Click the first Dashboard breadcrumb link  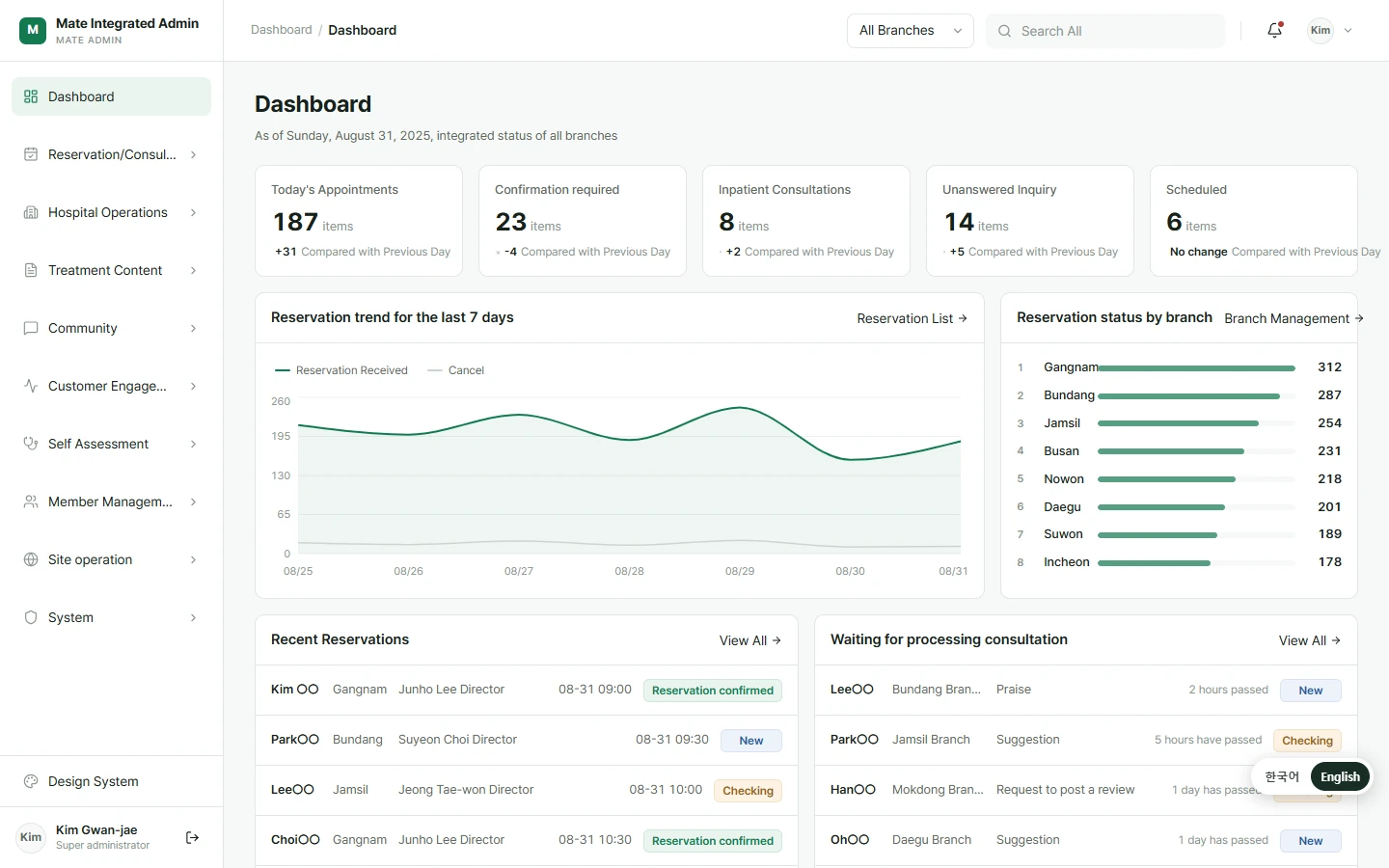click(x=282, y=30)
